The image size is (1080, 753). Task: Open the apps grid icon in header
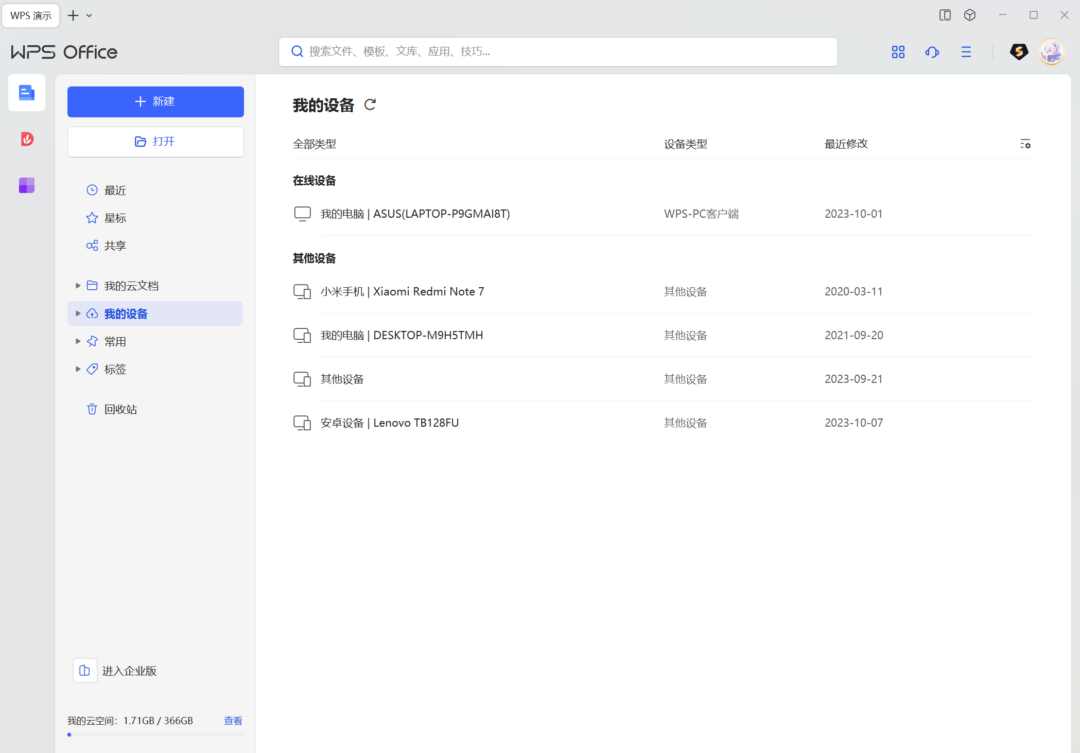point(898,52)
